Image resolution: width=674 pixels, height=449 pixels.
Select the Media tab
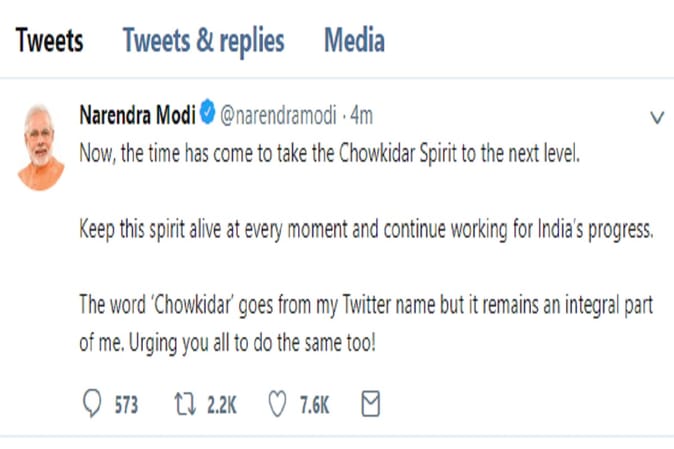(354, 41)
